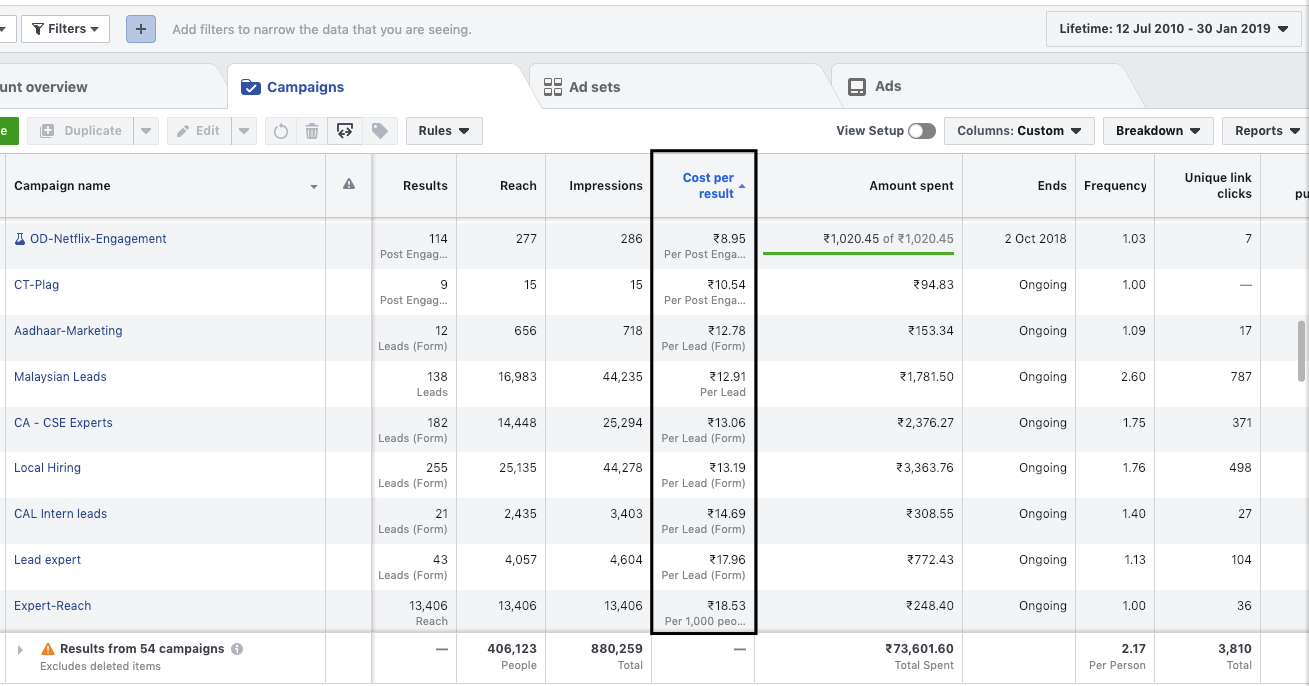Click the 787 unique link clicks value
This screenshot has width=1309, height=686.
(x=1241, y=377)
